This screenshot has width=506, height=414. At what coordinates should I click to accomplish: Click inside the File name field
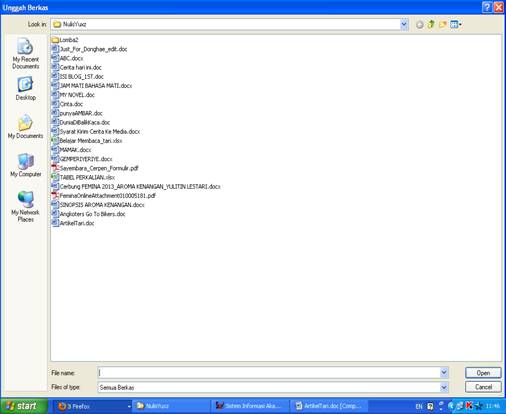(x=269, y=373)
